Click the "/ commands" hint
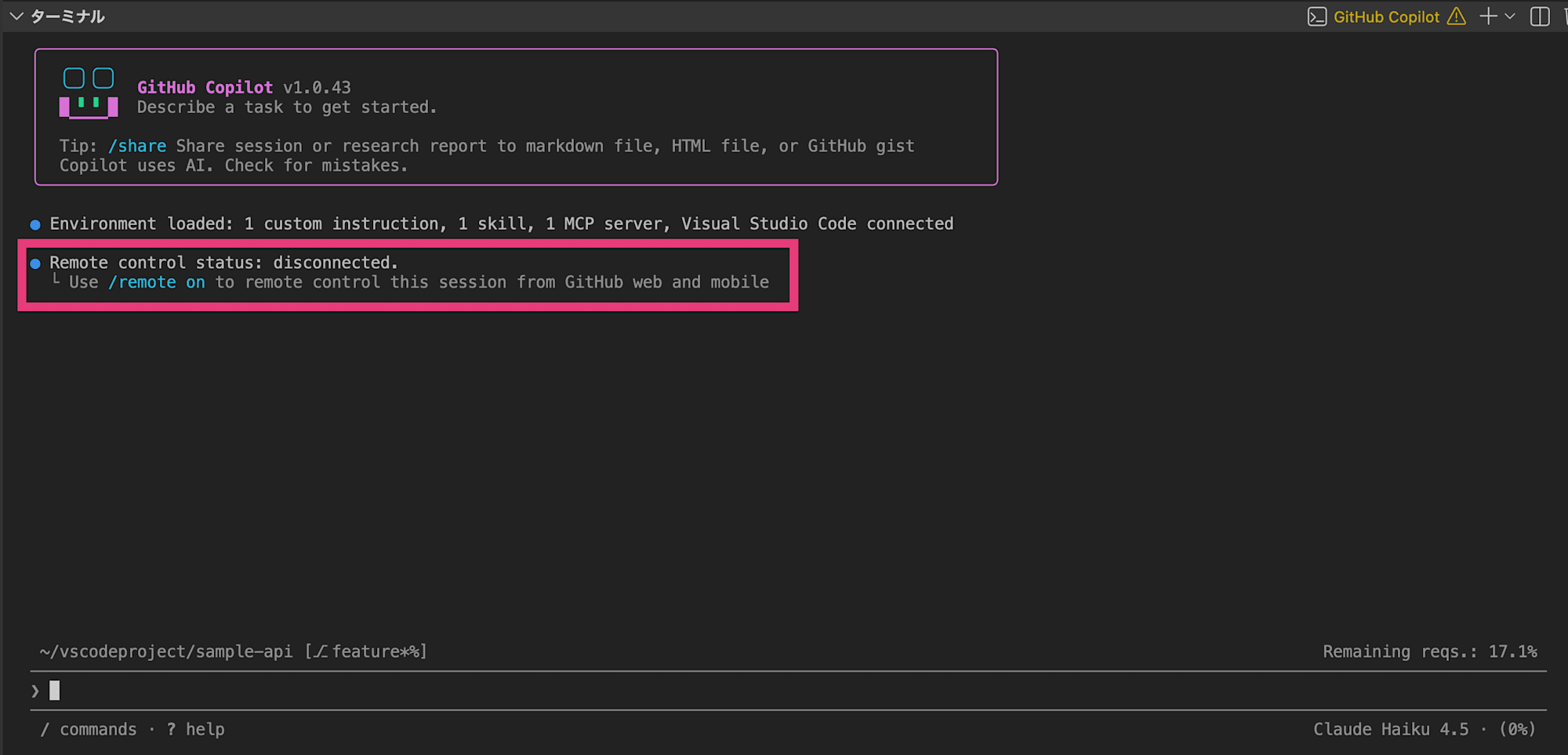The width and height of the screenshot is (1568, 755). pyautogui.click(x=89, y=729)
